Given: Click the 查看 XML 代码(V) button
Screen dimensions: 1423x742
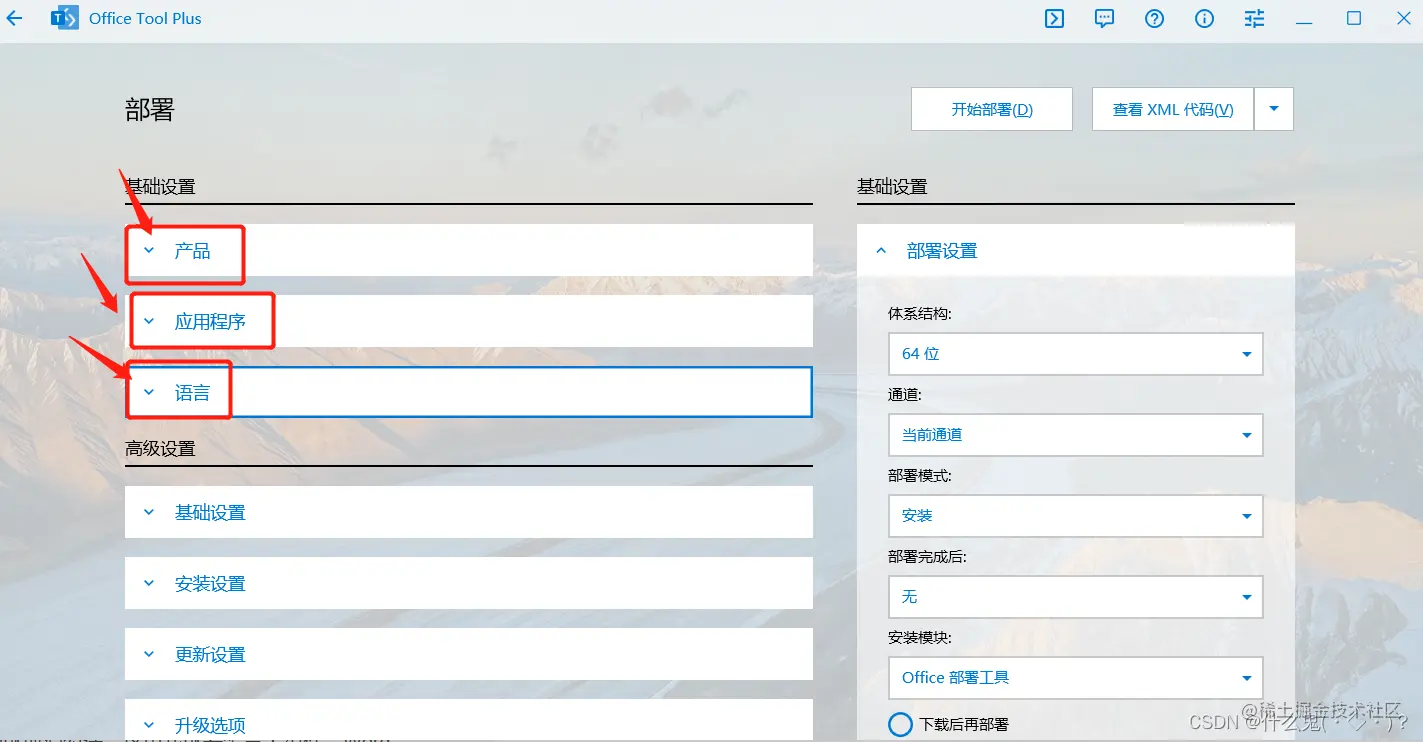Looking at the screenshot, I should [x=1171, y=108].
